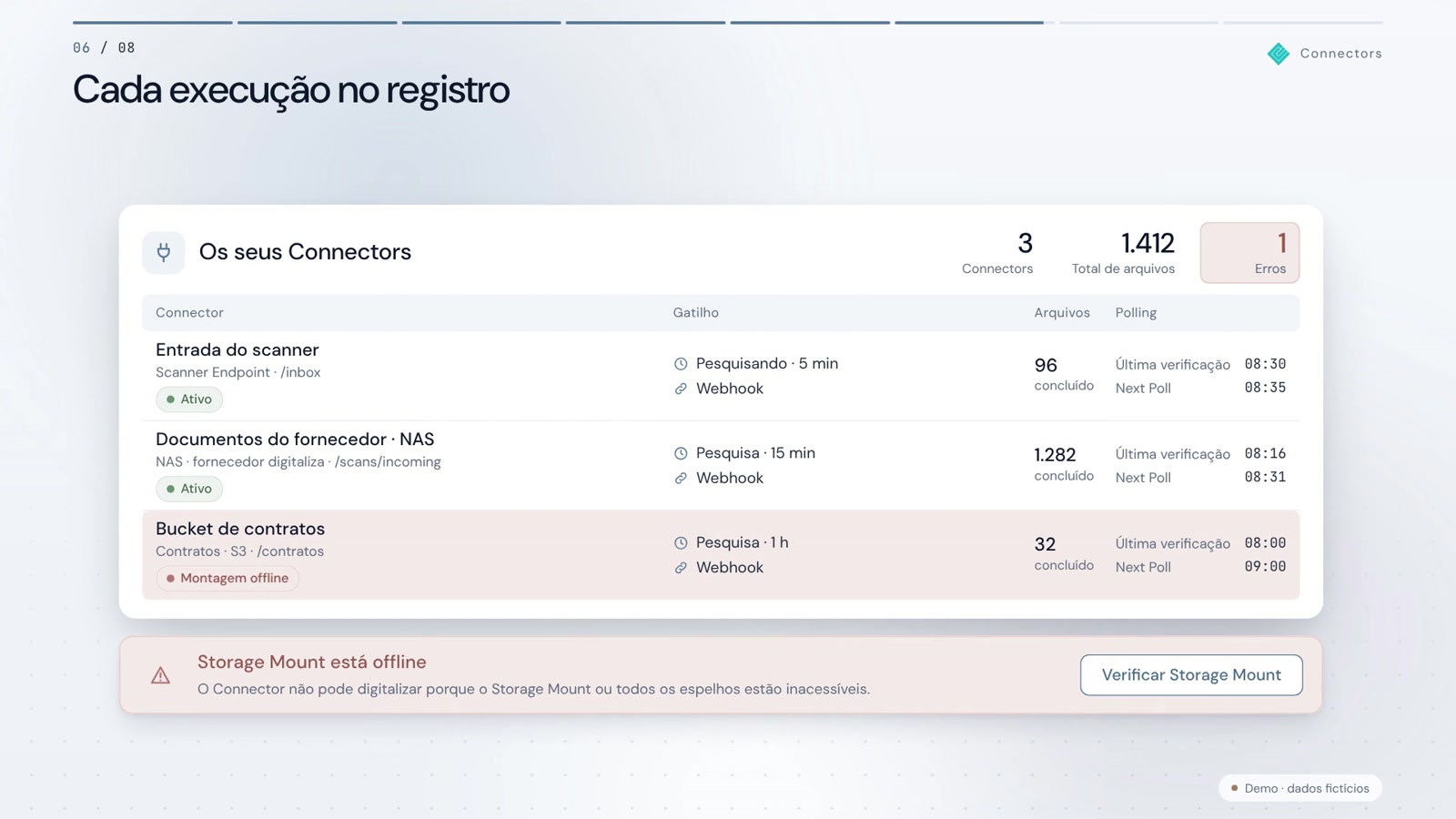The width and height of the screenshot is (1456, 819).
Task: Click the 1.412 Total de arquivos stat
Action: pos(1123,253)
